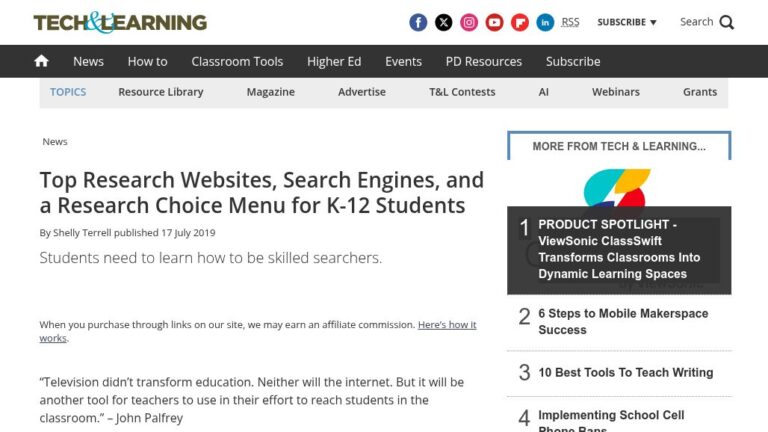Select PD Resources in the navigation

click(483, 61)
